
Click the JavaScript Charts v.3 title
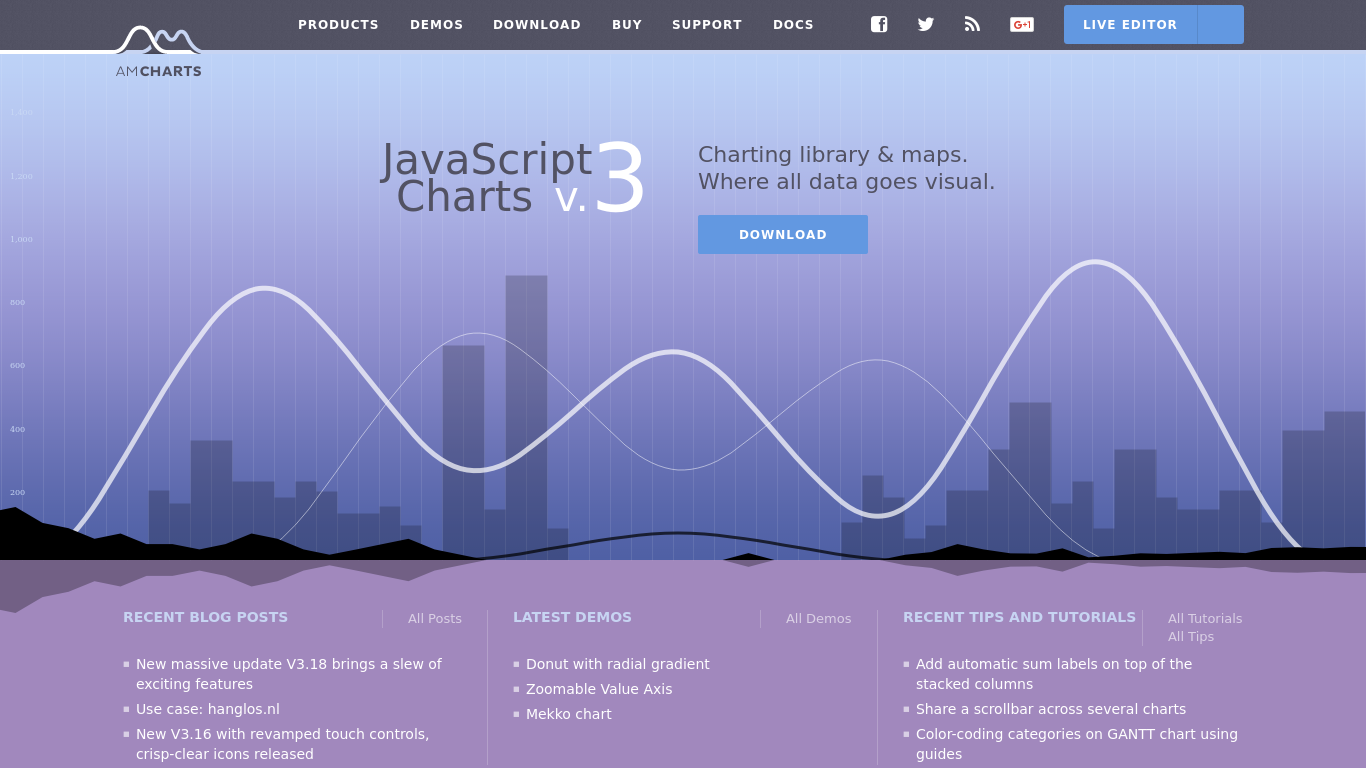[514, 178]
